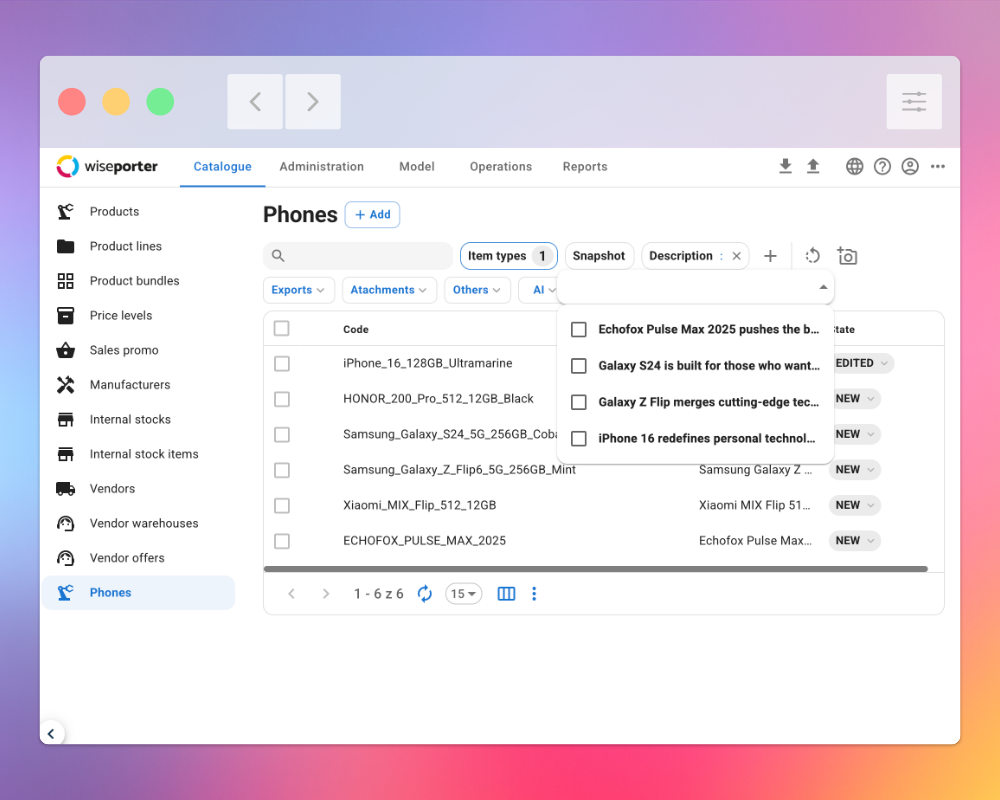1000x800 pixels.
Task: Open the NEW state dropdown for HONOR row
Action: 855,399
